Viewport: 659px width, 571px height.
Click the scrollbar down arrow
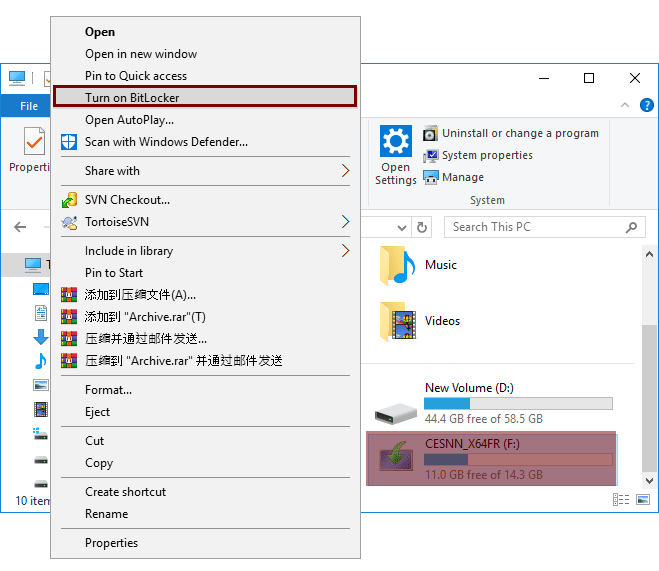click(x=649, y=480)
